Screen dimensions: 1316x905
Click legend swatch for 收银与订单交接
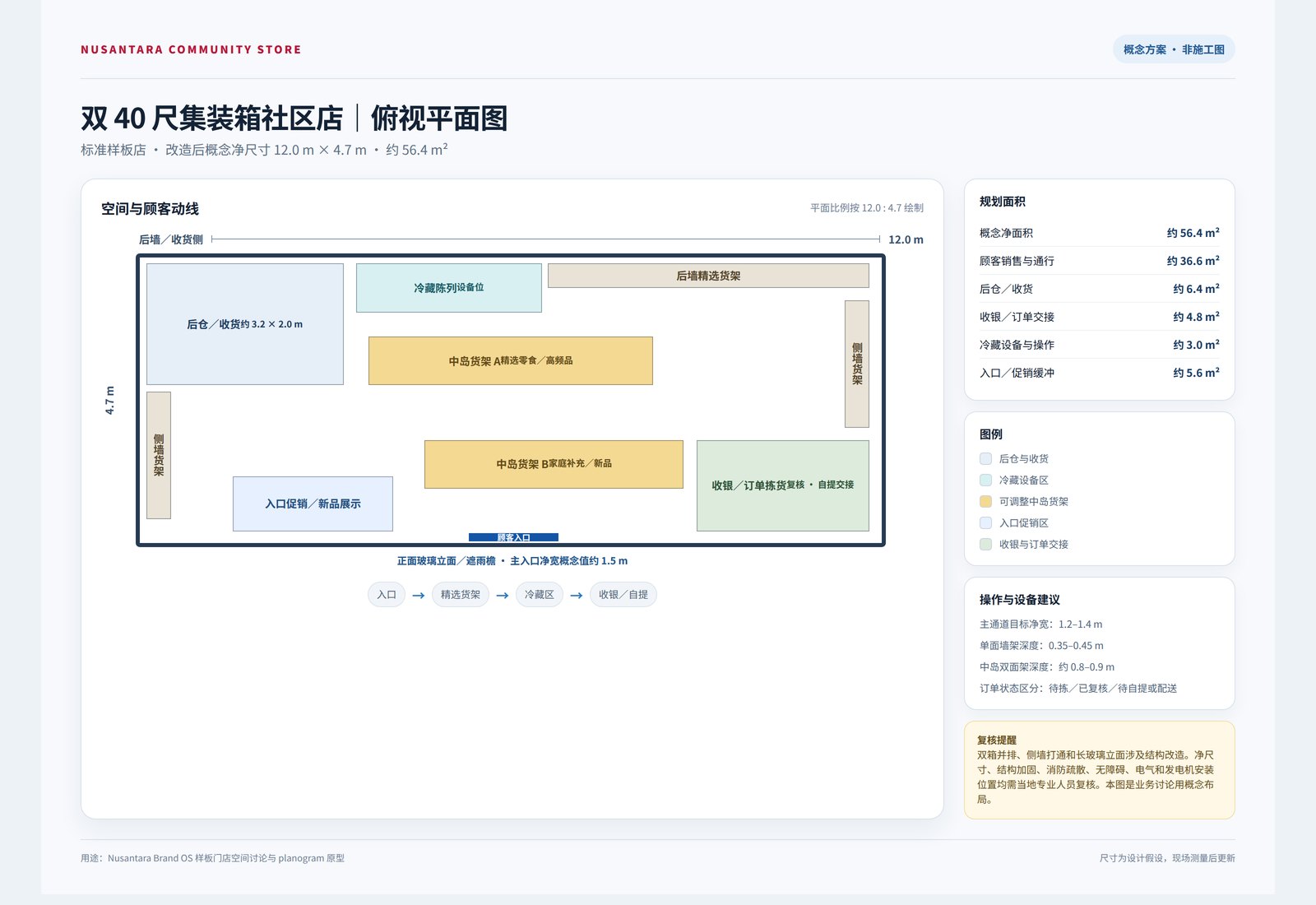coord(985,545)
